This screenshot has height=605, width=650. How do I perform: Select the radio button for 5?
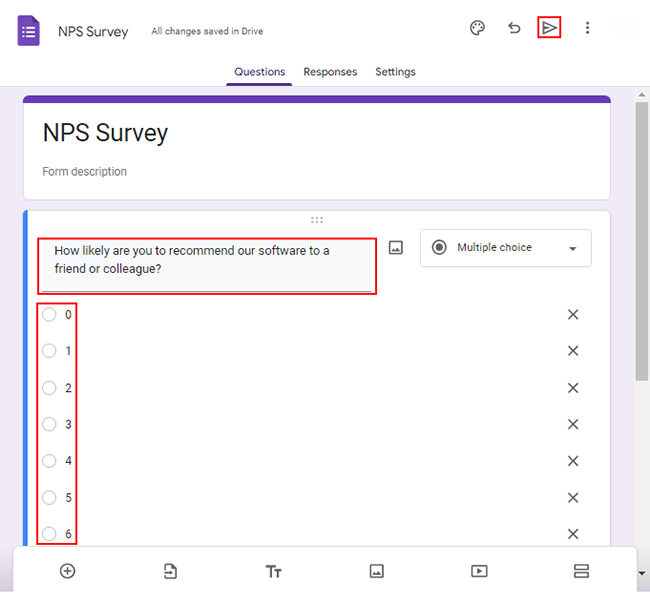49,498
